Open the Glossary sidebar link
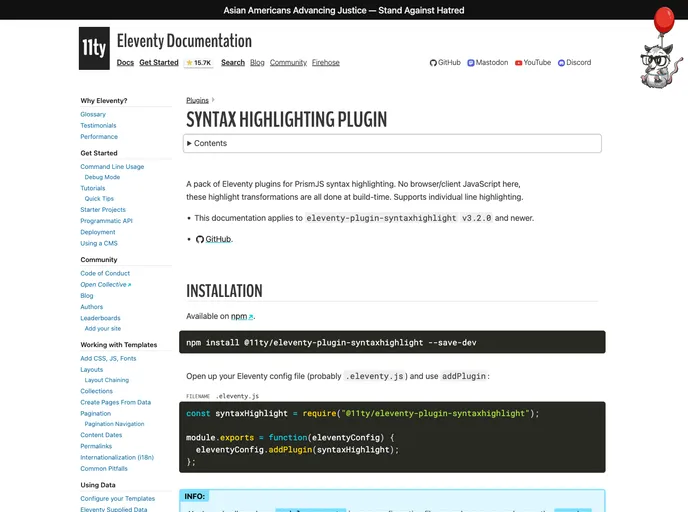Viewport: 688px width, 512px height. tap(93, 114)
